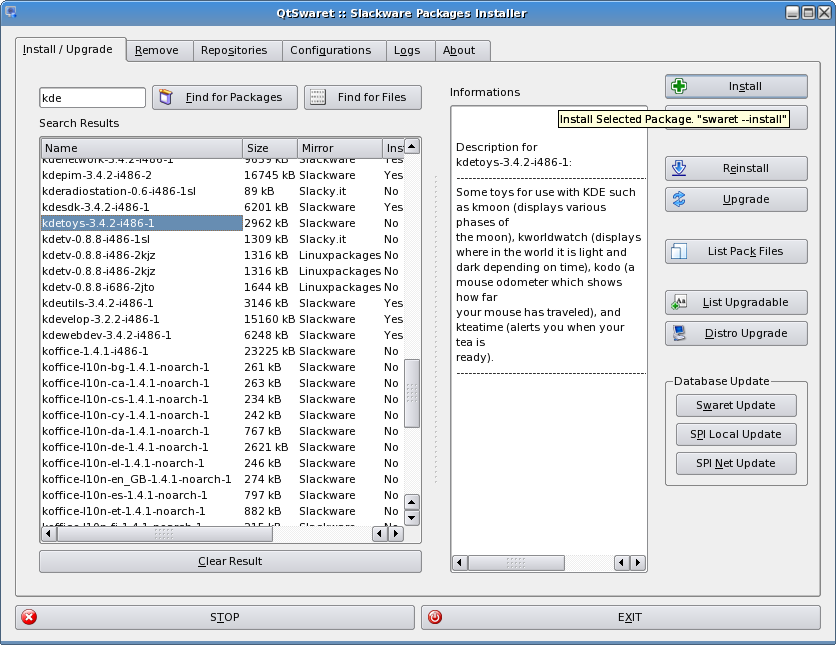Click the Swaret Update button

(x=736, y=405)
